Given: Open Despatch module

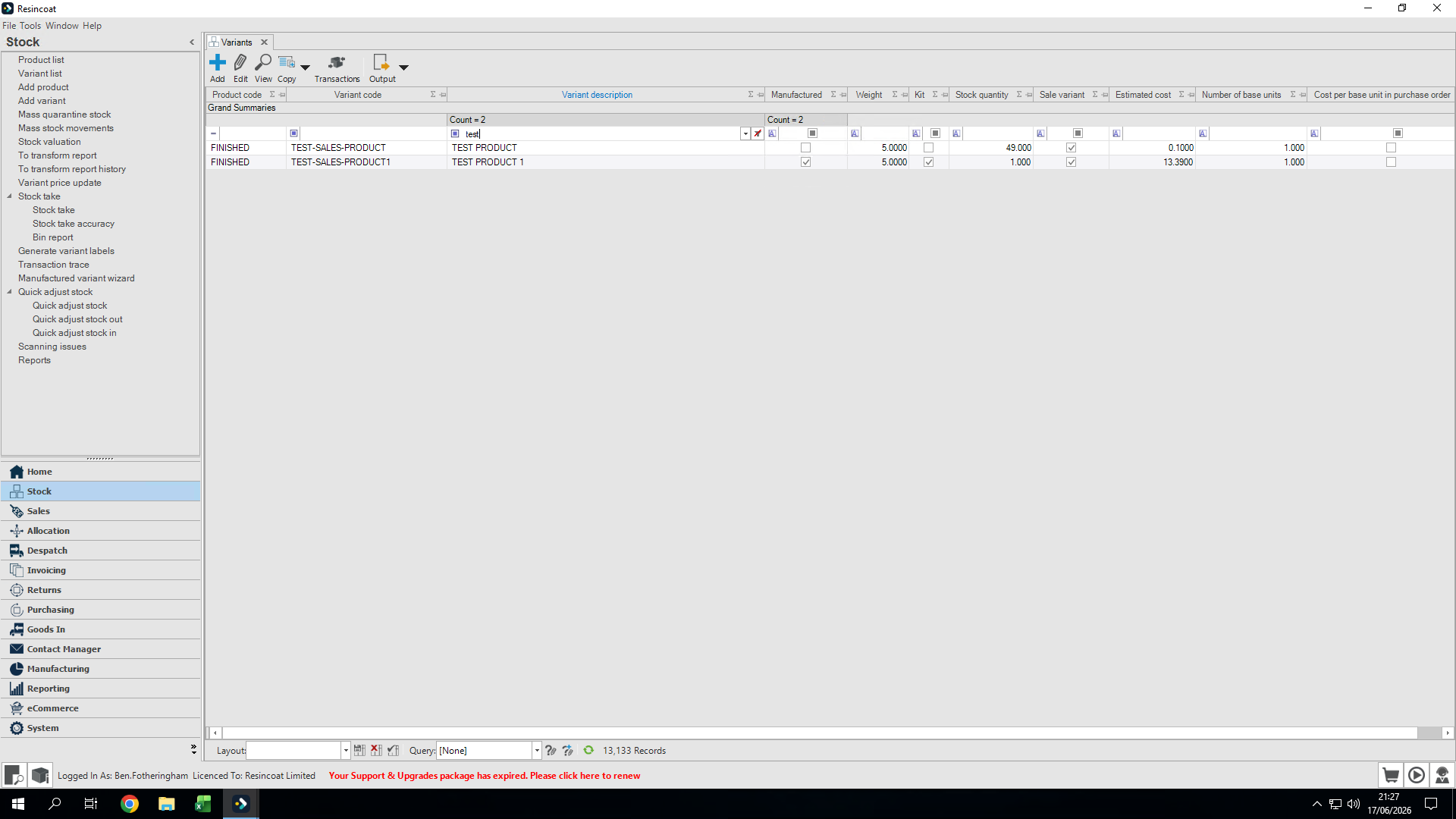Looking at the screenshot, I should pyautogui.click(x=101, y=551).
